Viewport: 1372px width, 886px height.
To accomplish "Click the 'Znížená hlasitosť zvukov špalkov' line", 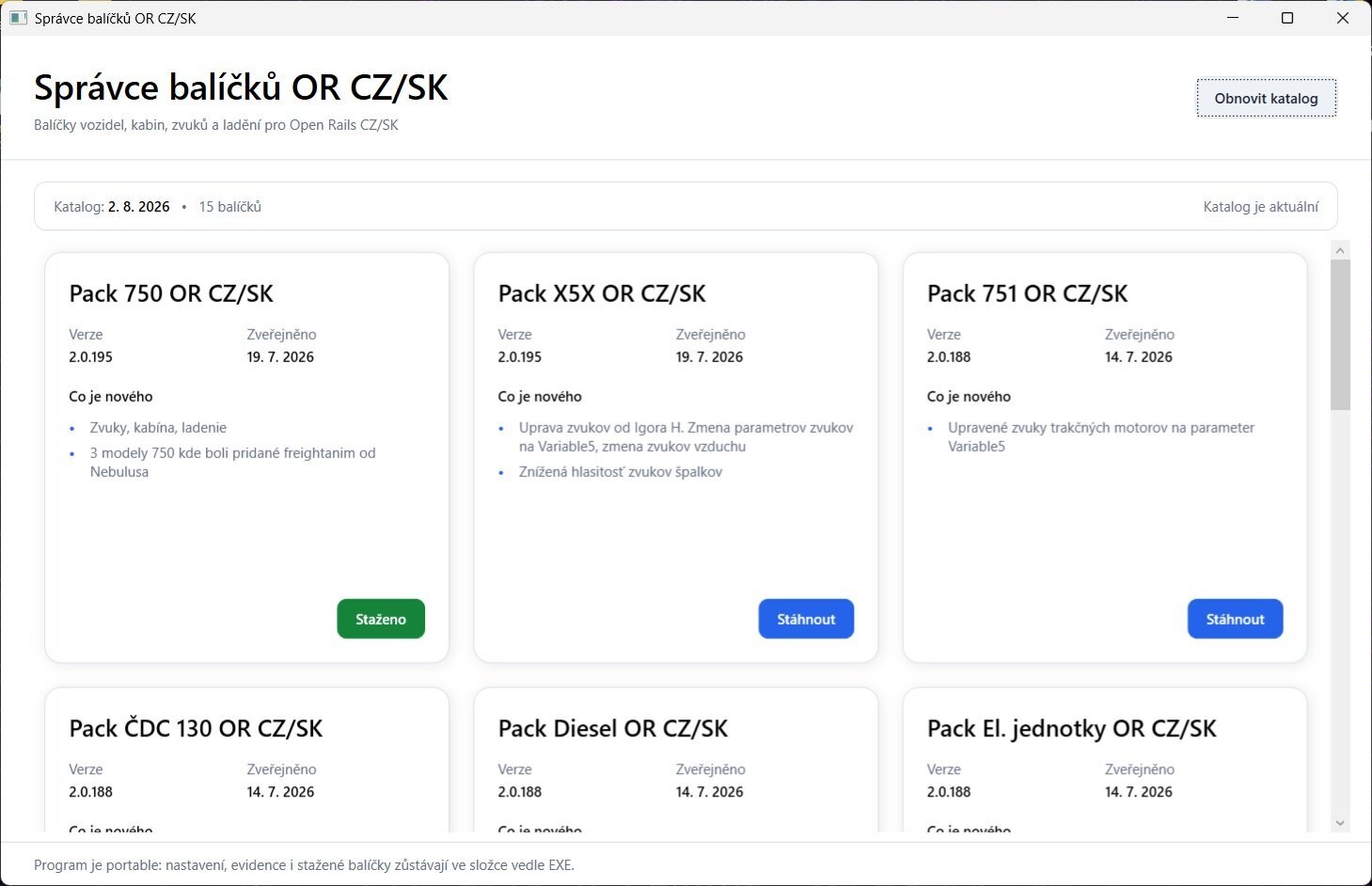I will (x=621, y=472).
